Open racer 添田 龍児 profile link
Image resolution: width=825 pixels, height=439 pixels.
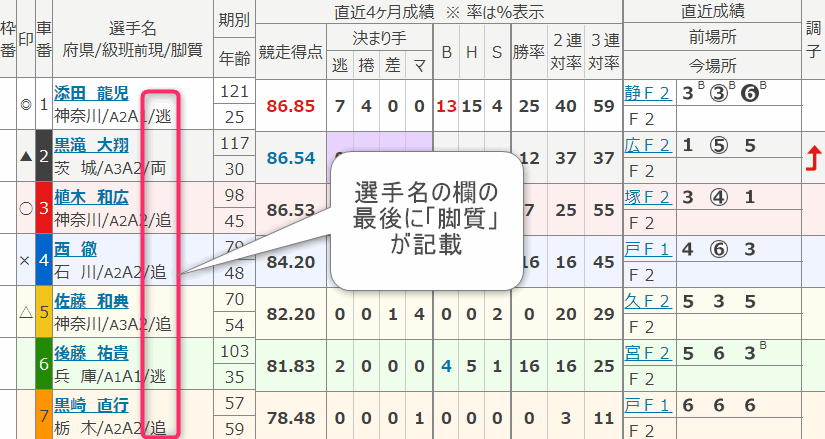click(91, 93)
